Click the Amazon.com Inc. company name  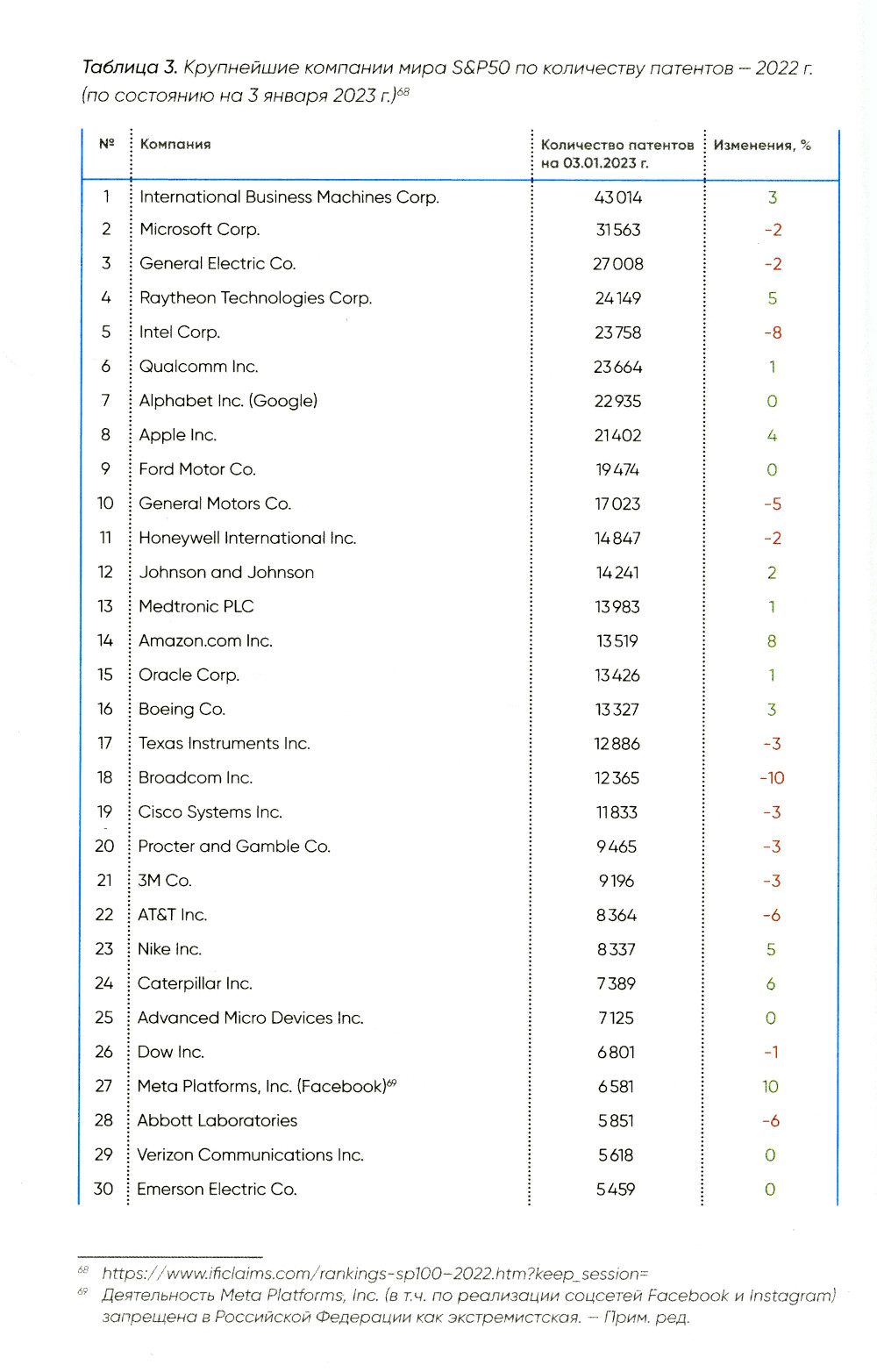coord(205,641)
